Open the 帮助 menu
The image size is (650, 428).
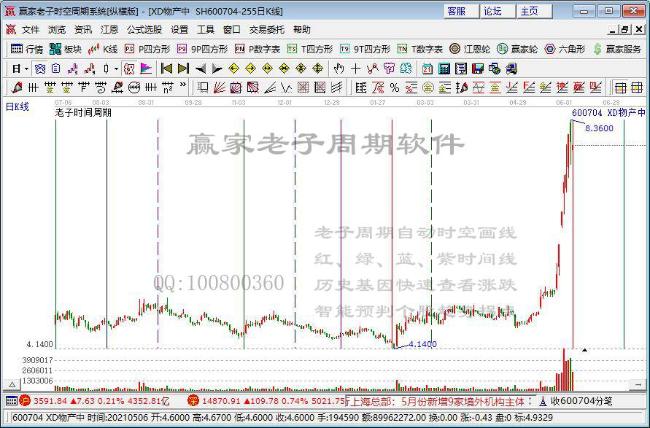[301, 30]
